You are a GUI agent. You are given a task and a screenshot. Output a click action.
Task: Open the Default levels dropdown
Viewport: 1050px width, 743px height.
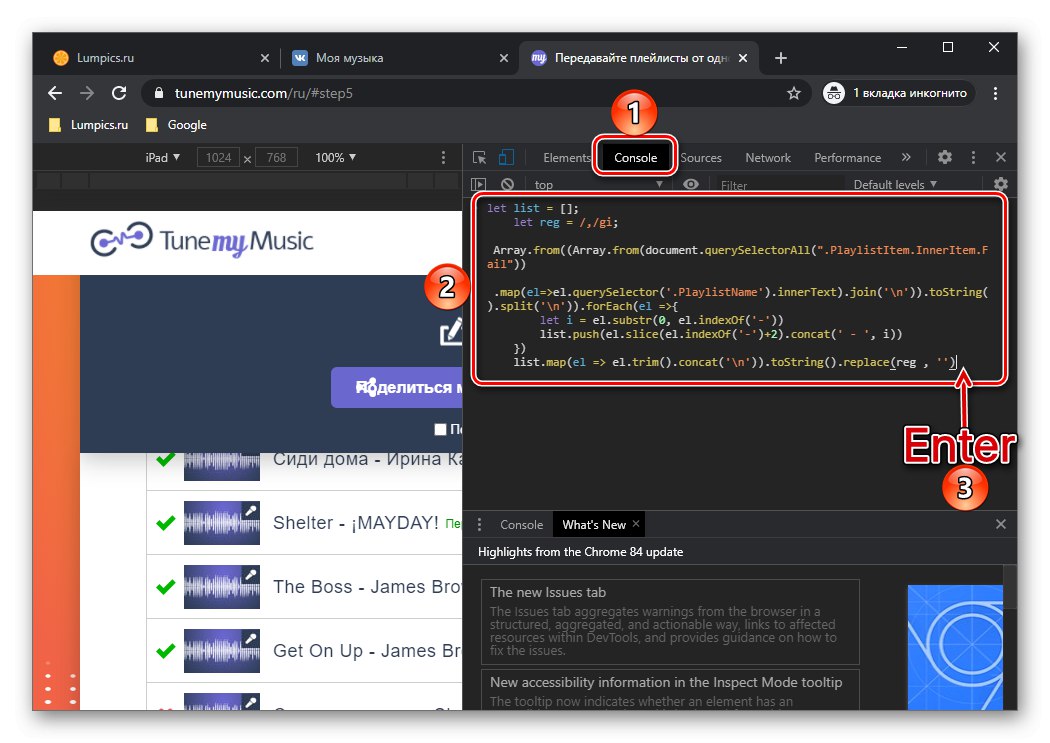click(893, 184)
